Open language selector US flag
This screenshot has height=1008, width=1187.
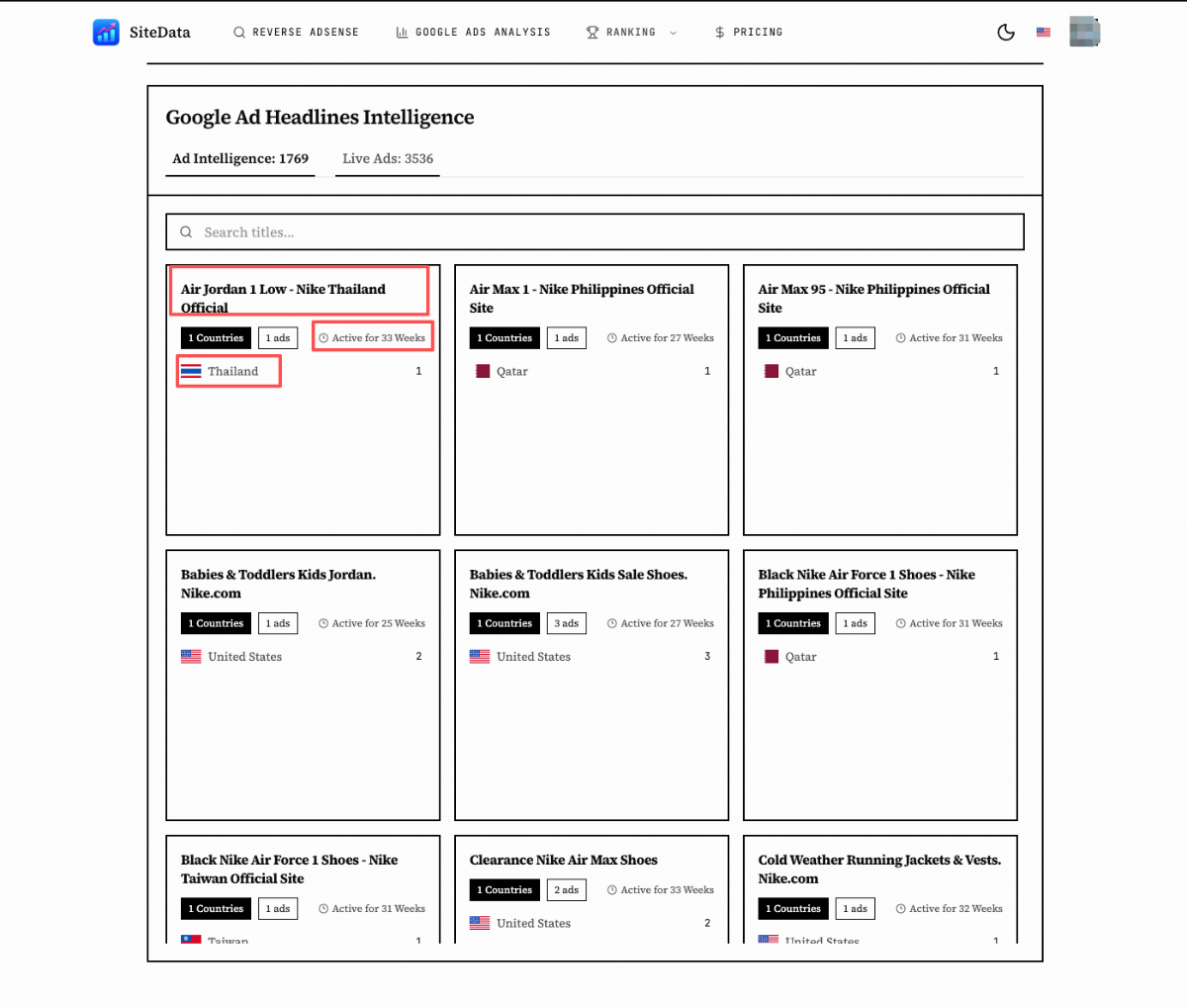(1044, 33)
